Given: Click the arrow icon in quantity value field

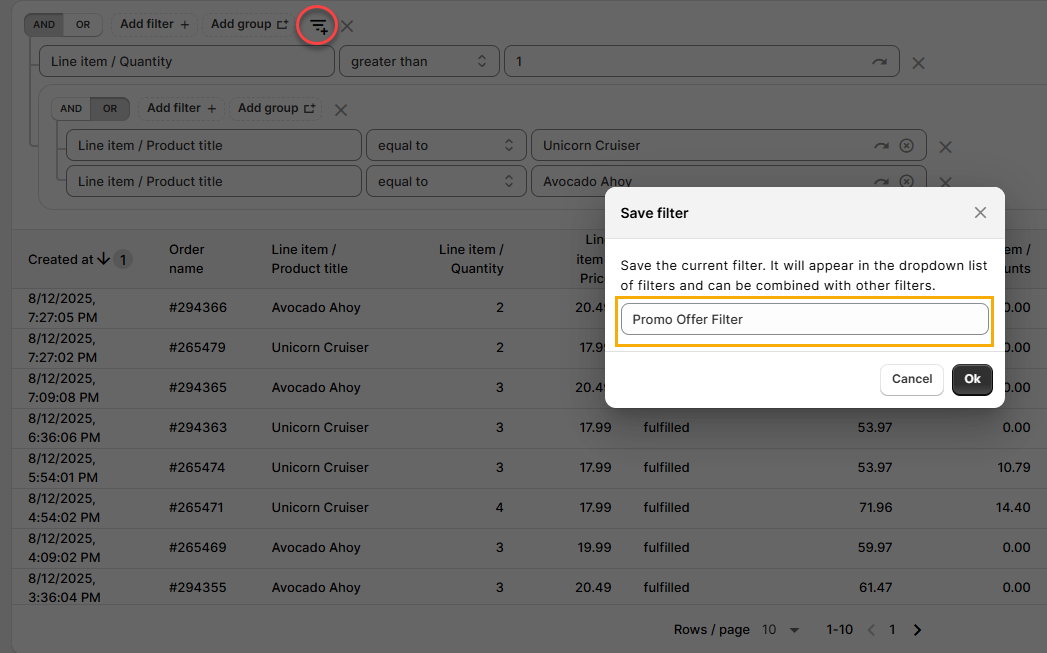Looking at the screenshot, I should [879, 62].
